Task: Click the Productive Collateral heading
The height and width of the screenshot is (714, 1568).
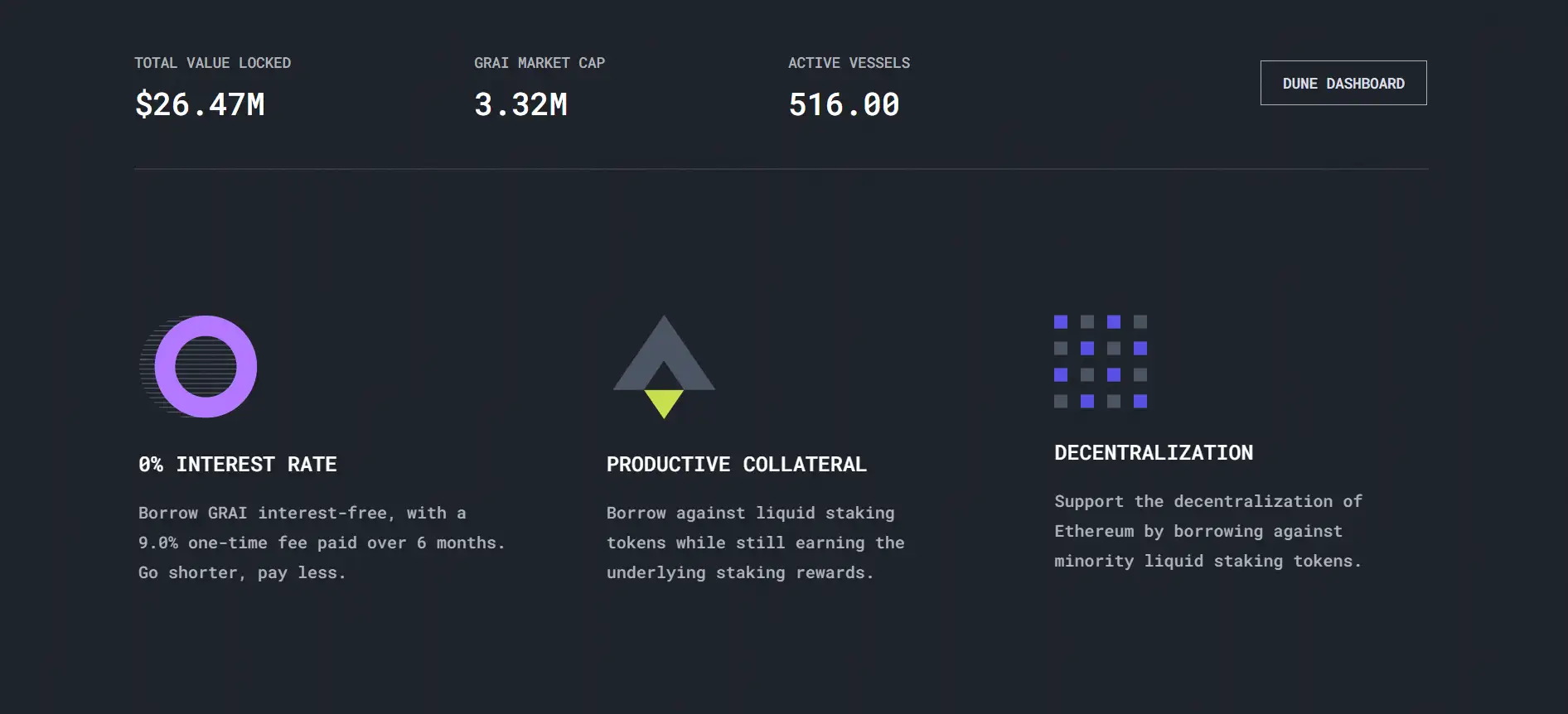Action: click(x=736, y=465)
